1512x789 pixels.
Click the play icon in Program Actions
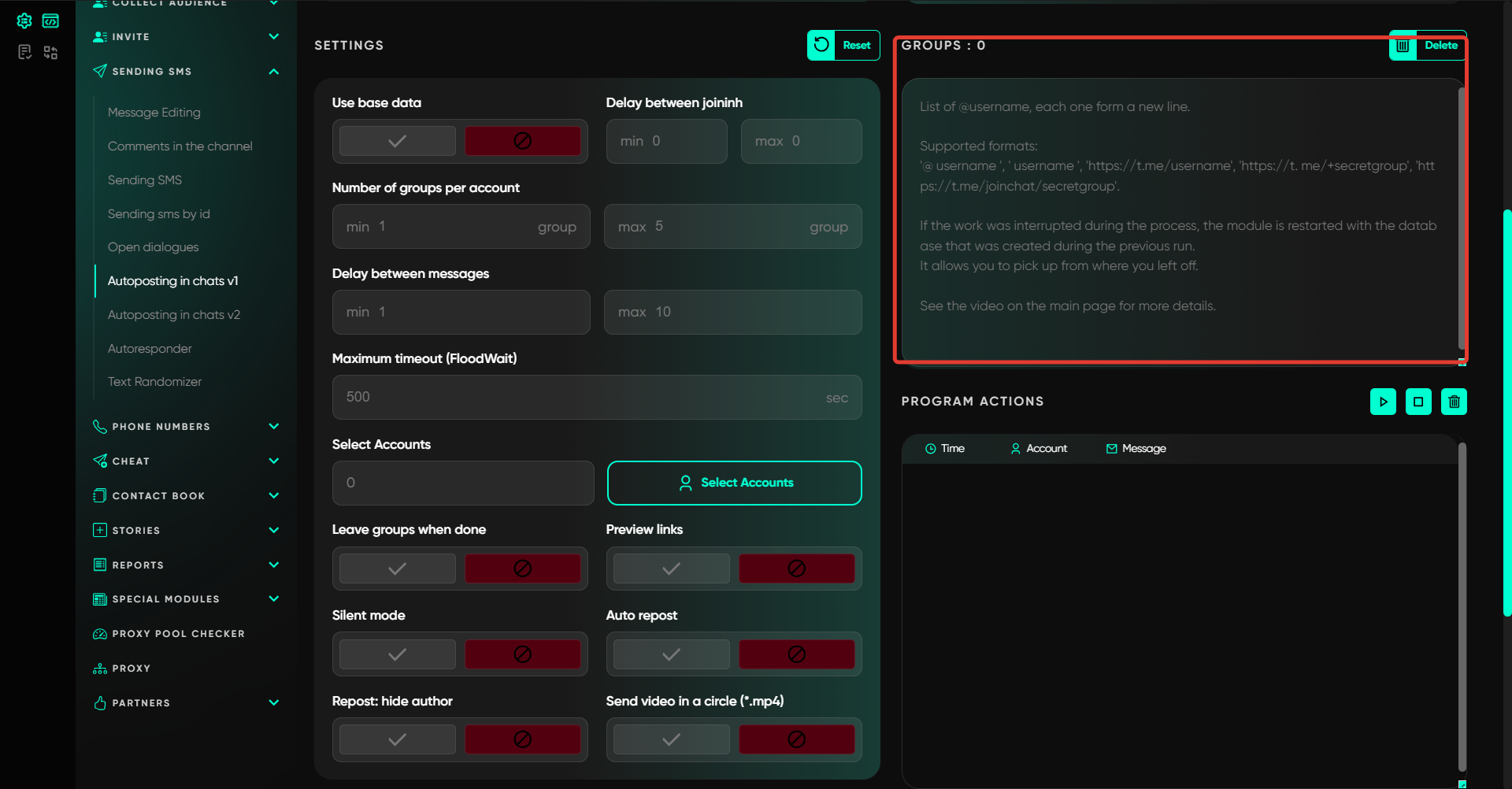(1383, 402)
